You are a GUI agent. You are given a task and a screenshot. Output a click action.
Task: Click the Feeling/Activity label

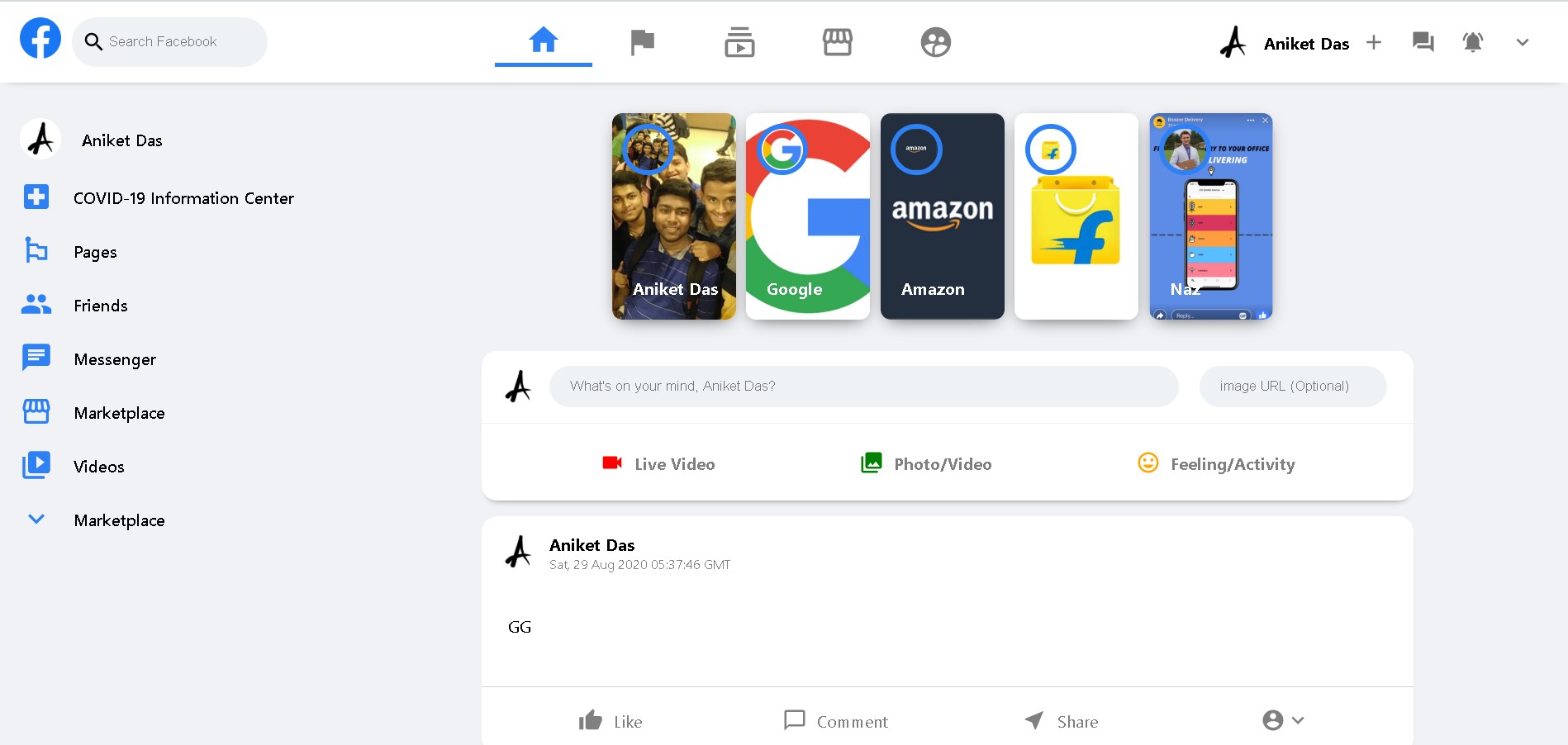[1233, 464]
